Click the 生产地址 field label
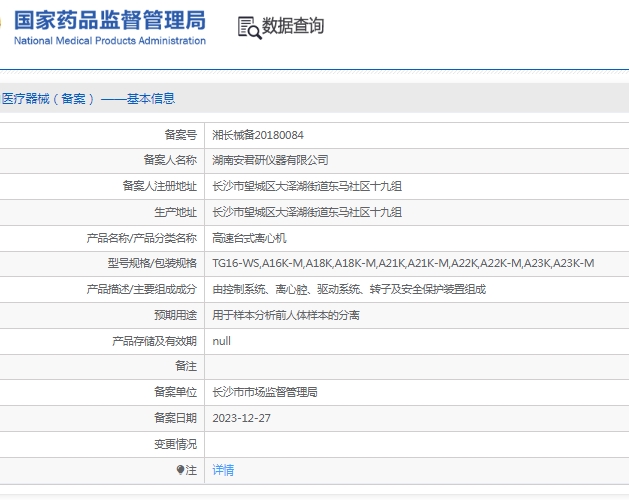This screenshot has width=629, height=500. (176, 212)
